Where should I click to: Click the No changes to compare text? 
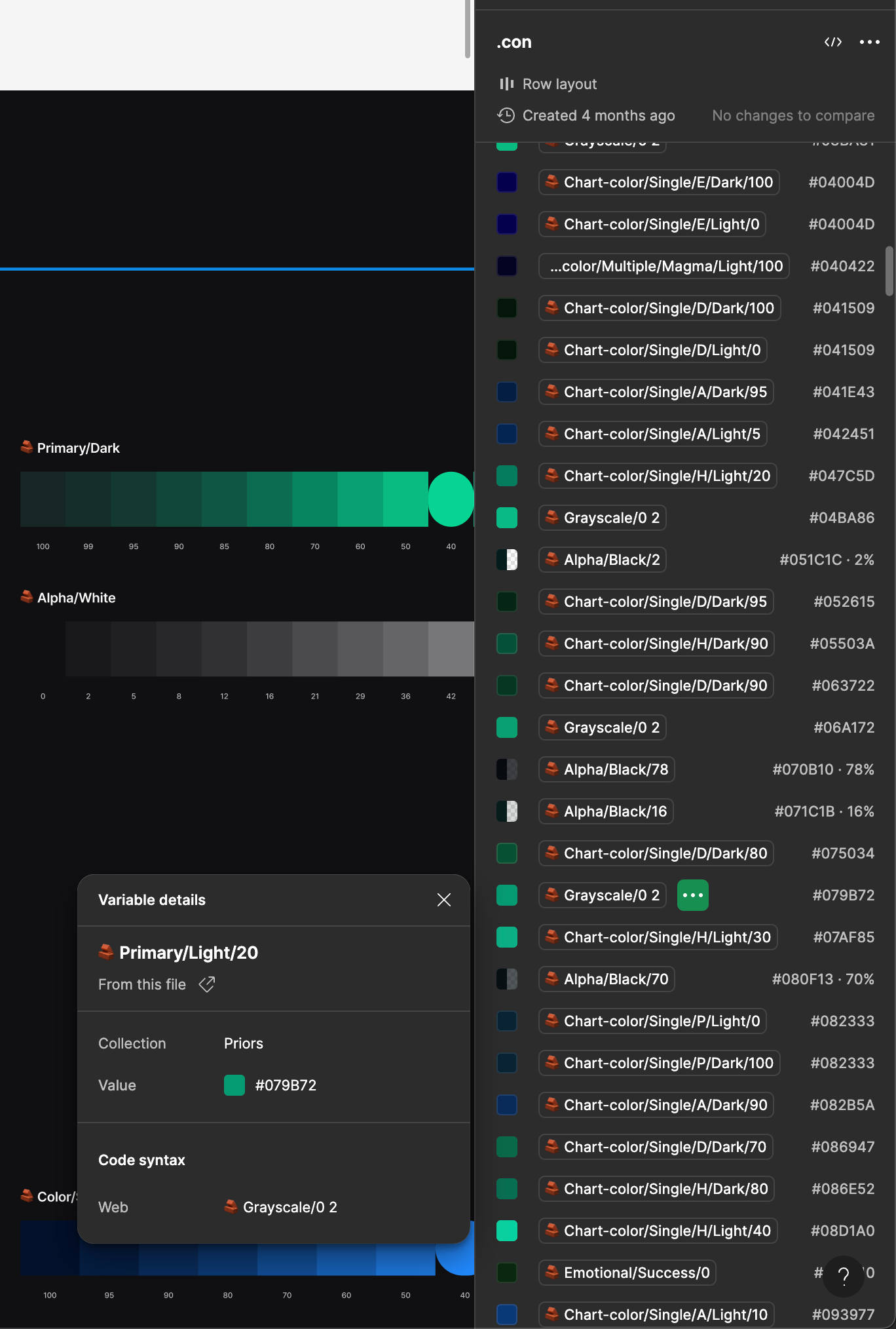pos(793,115)
